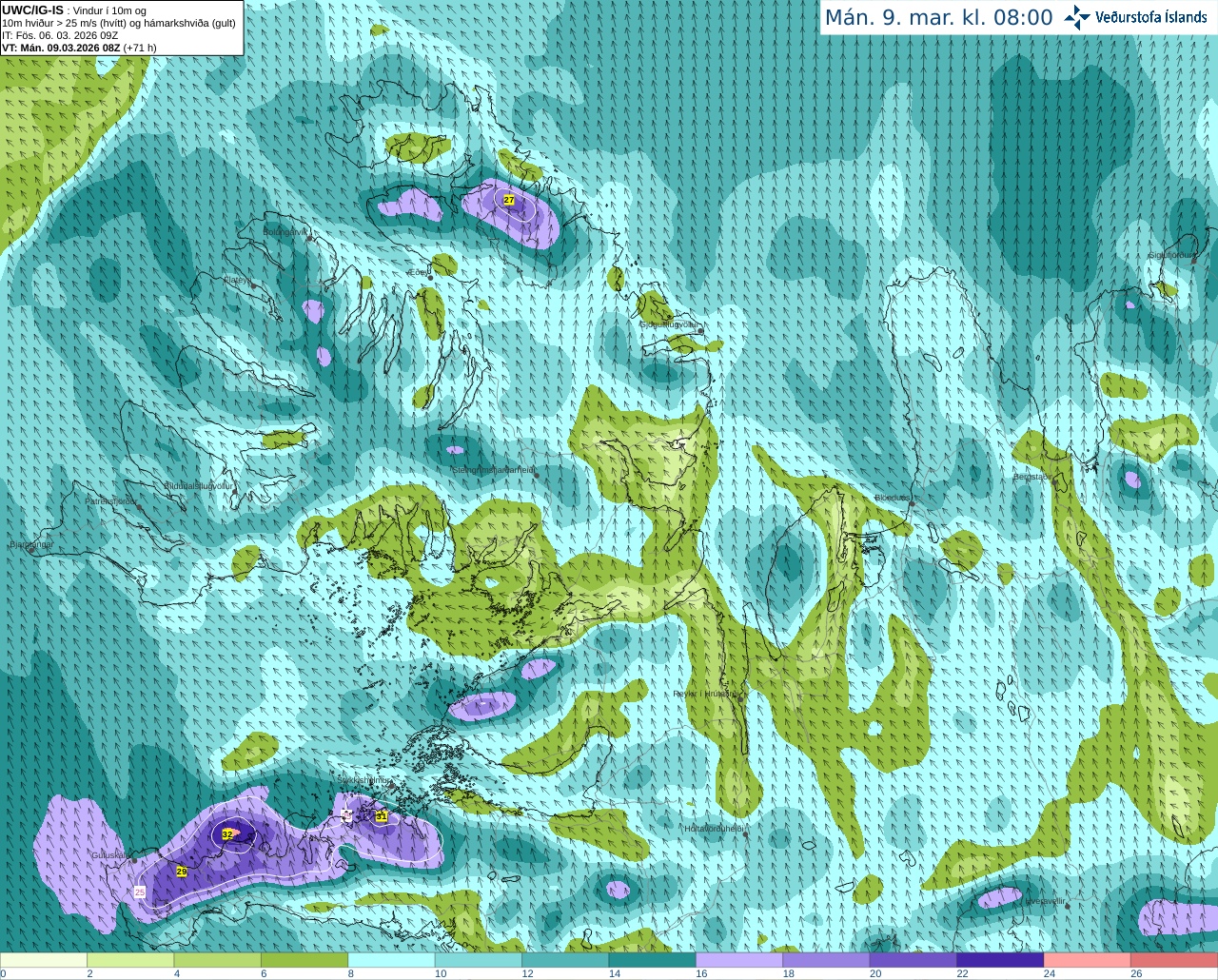Click the yellow gust label 31
Viewport: 1218px width, 980px height.
pos(382,816)
